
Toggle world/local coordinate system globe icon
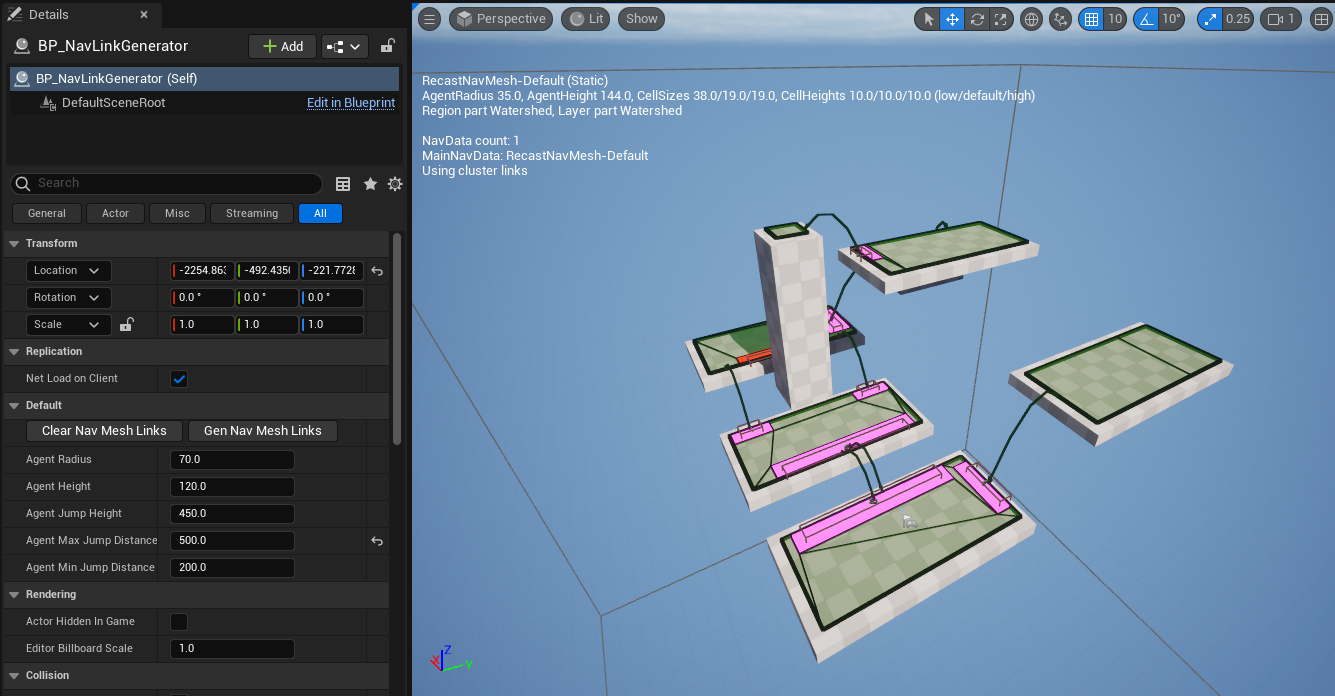point(1032,19)
